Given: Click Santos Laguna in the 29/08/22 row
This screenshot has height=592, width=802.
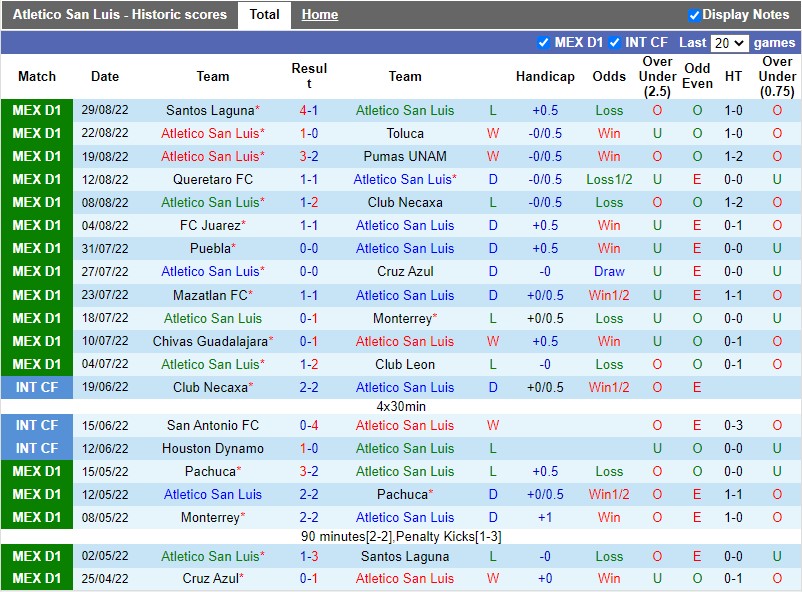Looking at the screenshot, I should point(210,111).
